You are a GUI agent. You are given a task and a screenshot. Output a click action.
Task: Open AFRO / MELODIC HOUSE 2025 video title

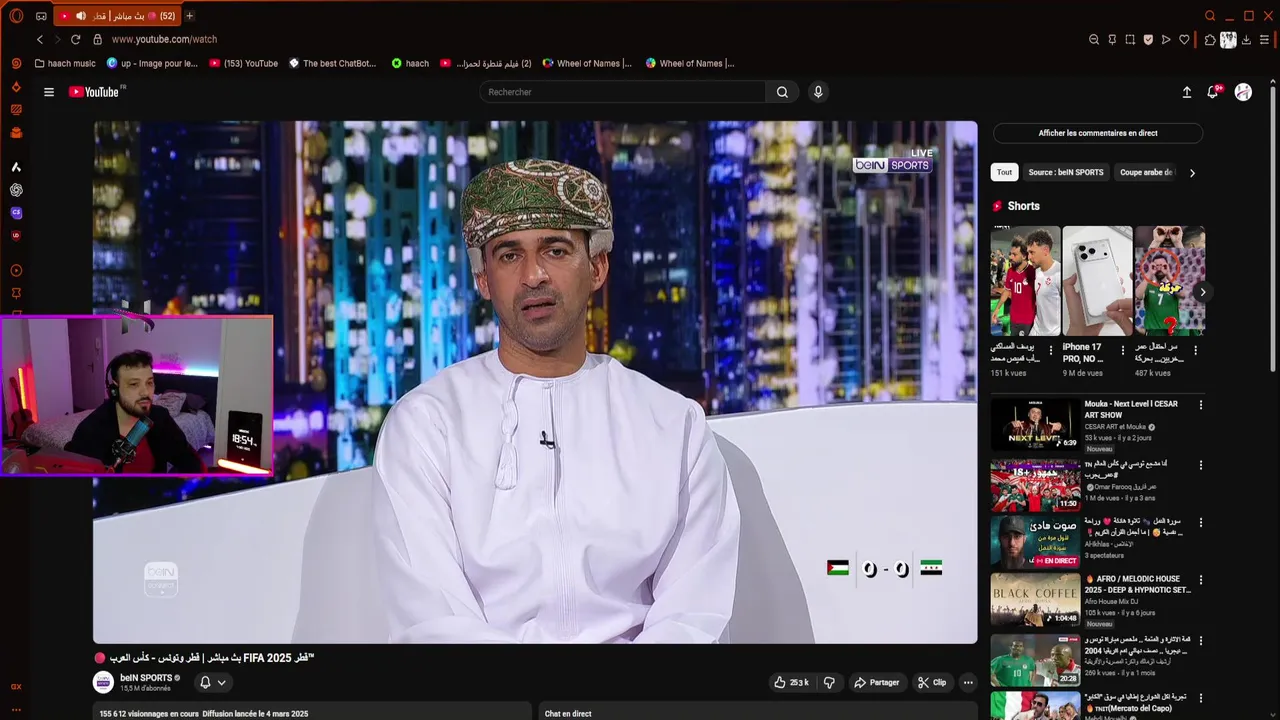[1137, 584]
